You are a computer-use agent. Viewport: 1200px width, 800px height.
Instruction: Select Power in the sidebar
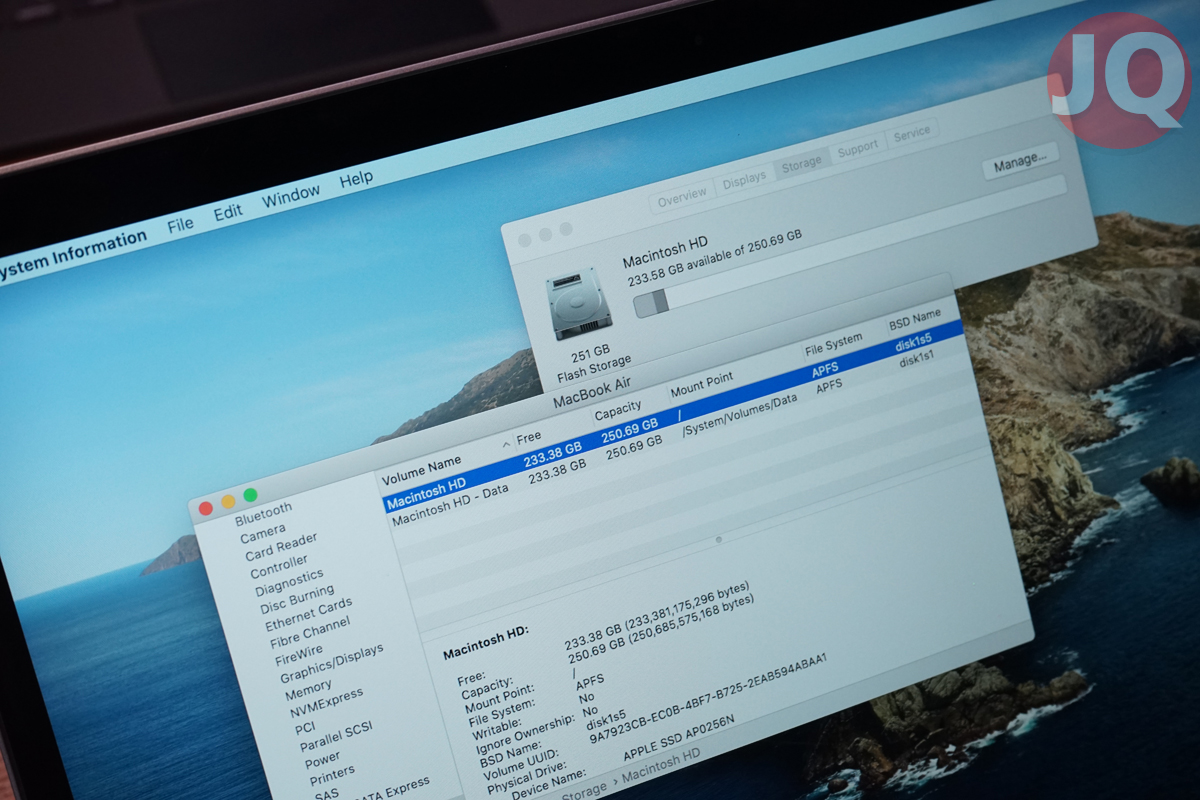322,760
